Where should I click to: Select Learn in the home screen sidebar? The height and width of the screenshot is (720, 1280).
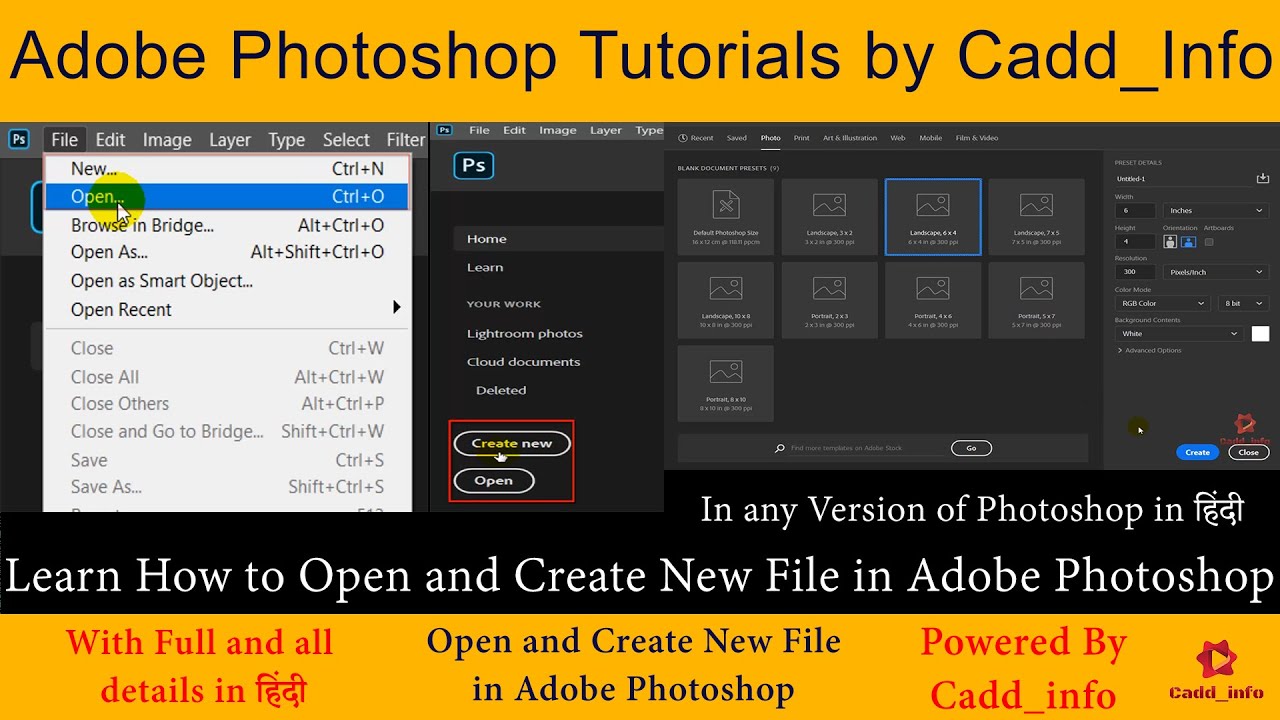point(485,267)
